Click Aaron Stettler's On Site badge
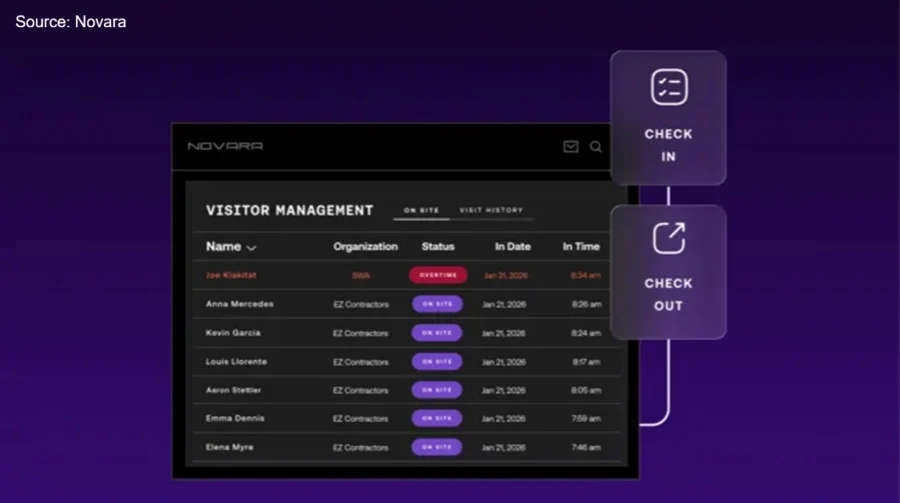The image size is (900, 503). click(x=437, y=390)
